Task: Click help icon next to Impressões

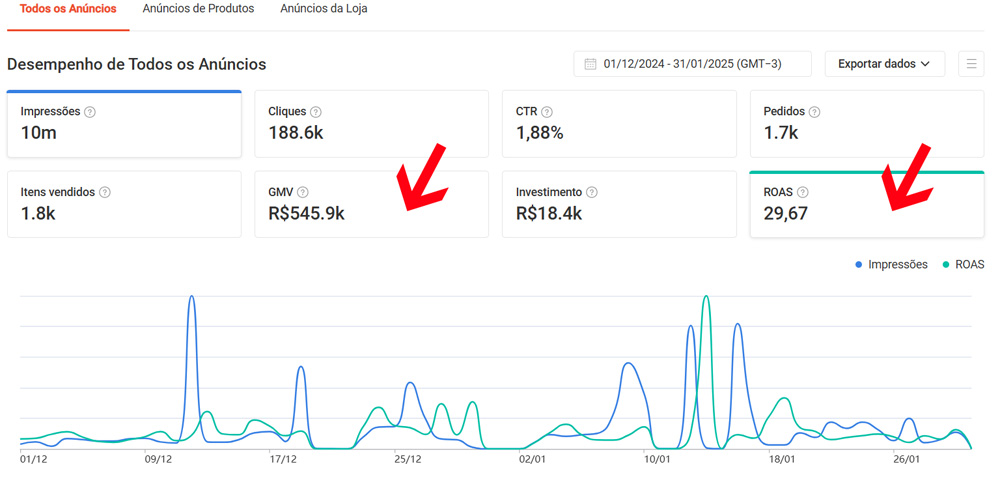Action: [90, 112]
